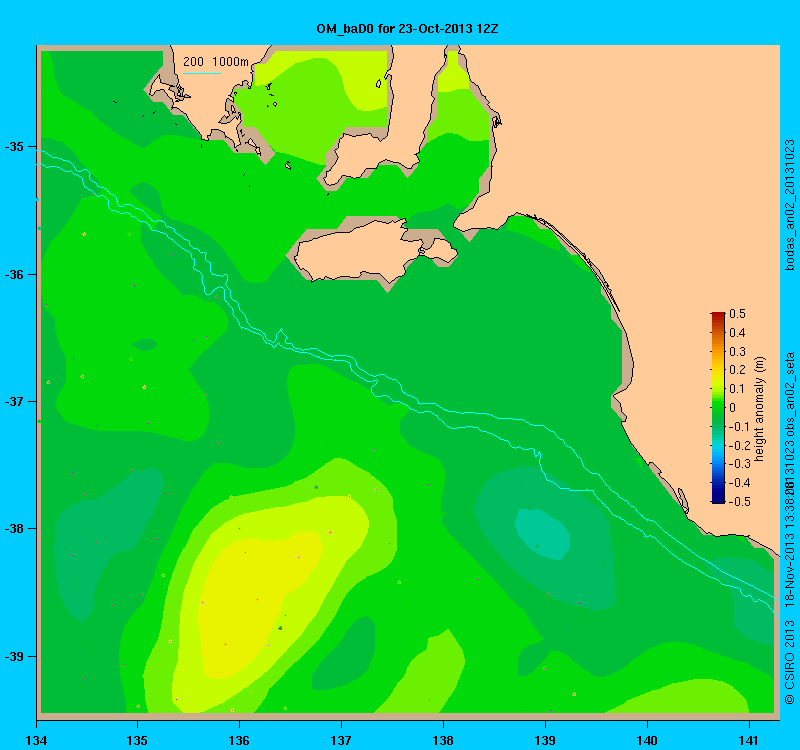Click the plot title "OM_baD0 for 23-Oct-2013 12Z"
The width and height of the screenshot is (800, 750).
pos(407,29)
